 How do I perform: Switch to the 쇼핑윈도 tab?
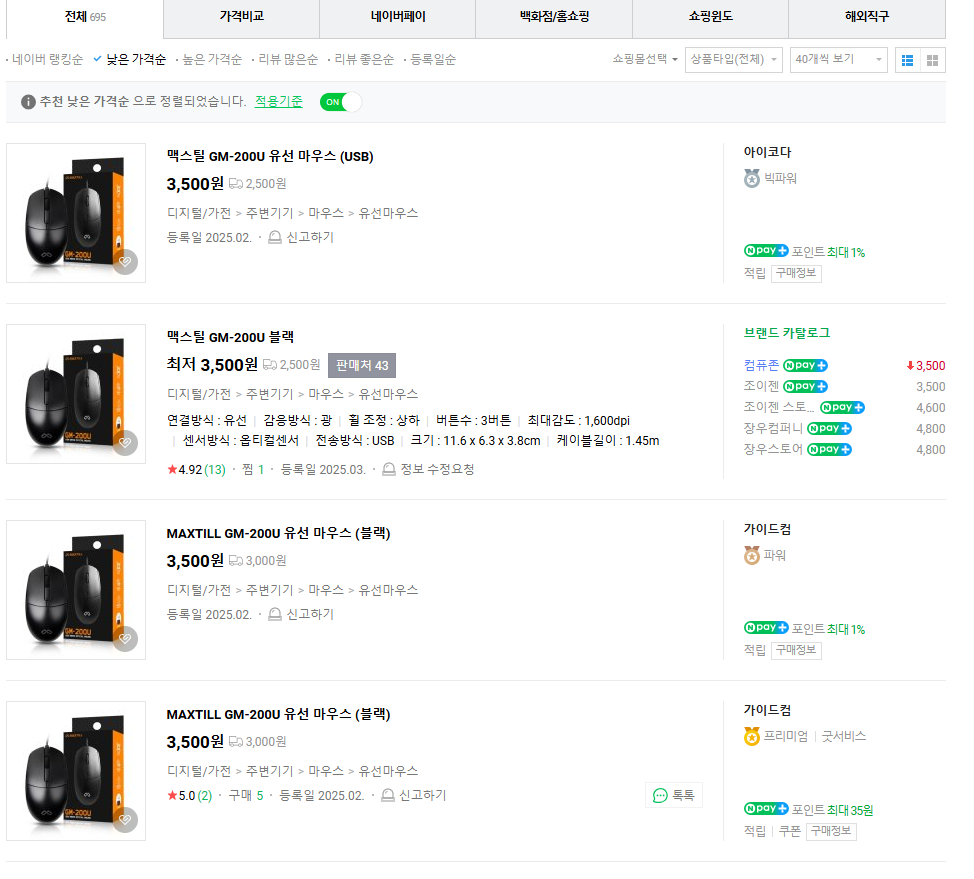711,17
